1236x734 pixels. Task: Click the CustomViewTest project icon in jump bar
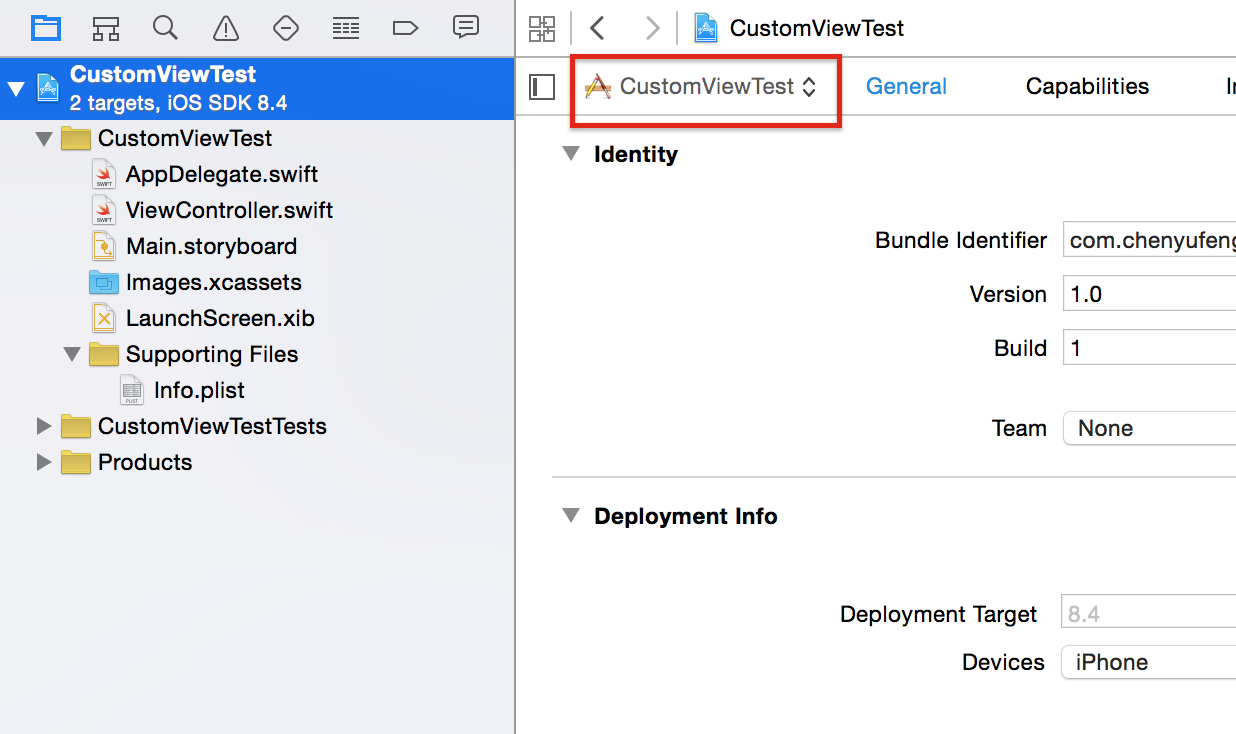pyautogui.click(x=706, y=28)
